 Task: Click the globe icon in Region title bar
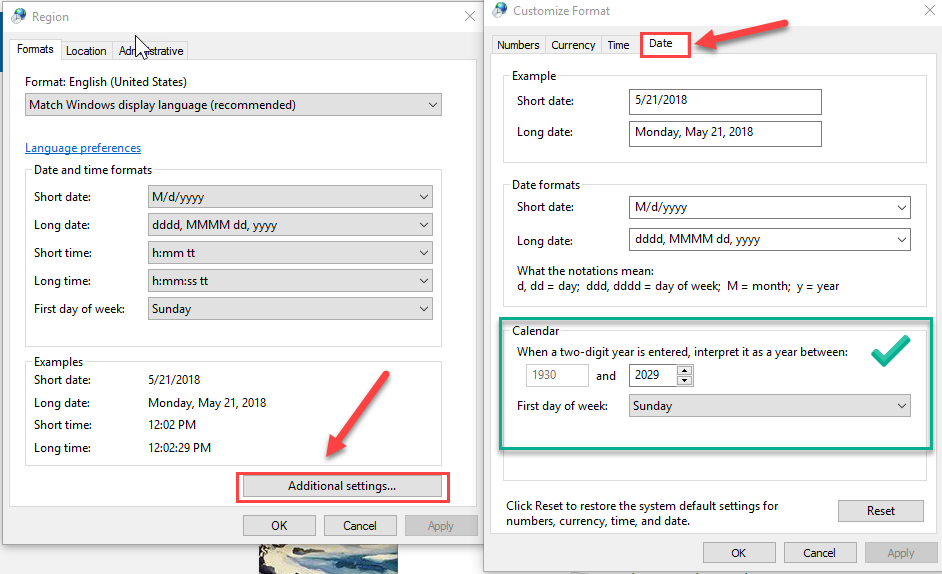click(x=19, y=16)
